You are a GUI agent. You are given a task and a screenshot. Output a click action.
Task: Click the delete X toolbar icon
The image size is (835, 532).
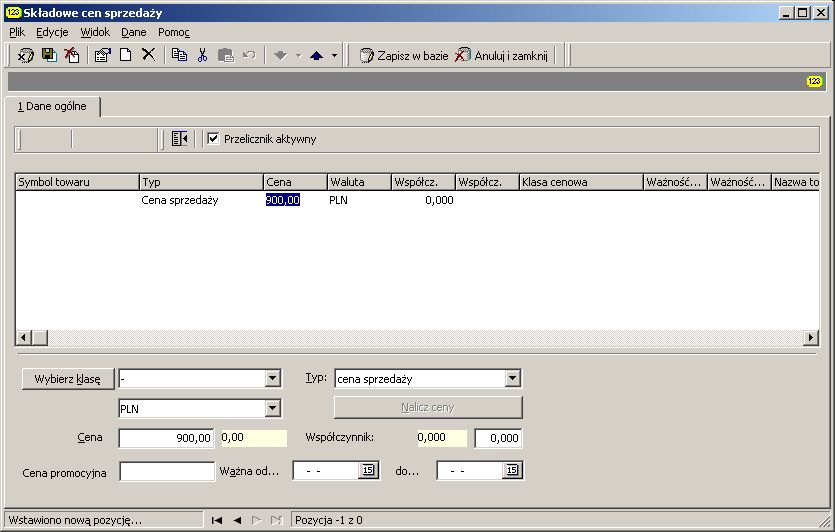click(x=149, y=54)
